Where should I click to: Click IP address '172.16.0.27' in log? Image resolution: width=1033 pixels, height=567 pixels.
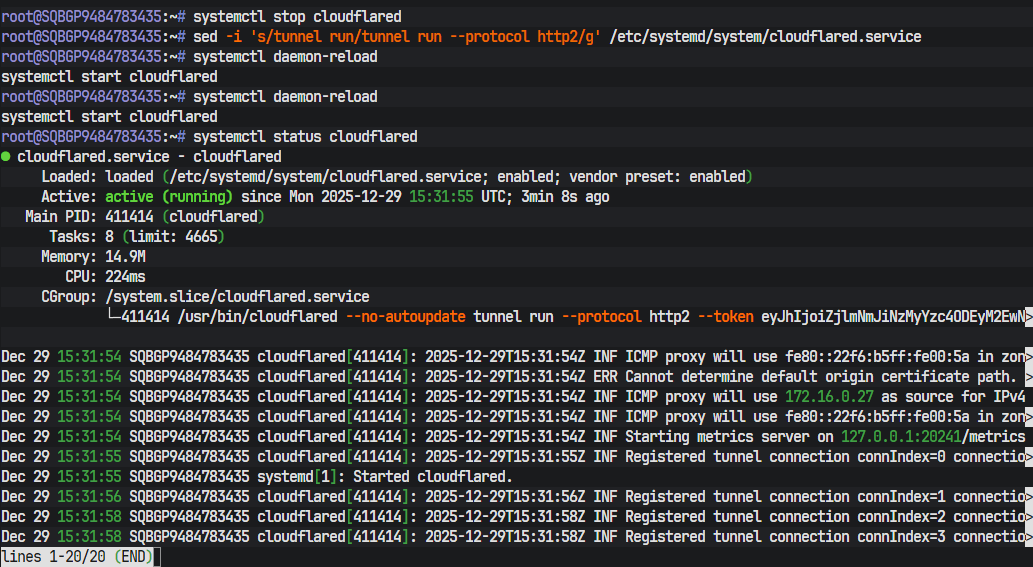click(829, 396)
